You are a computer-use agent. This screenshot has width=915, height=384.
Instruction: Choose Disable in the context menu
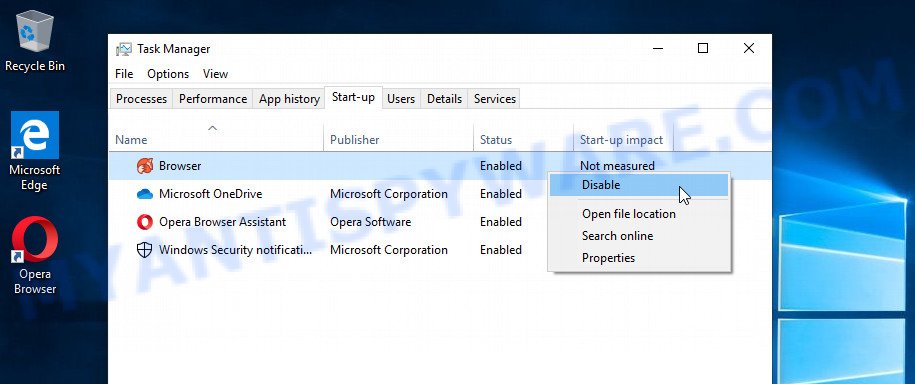639,185
